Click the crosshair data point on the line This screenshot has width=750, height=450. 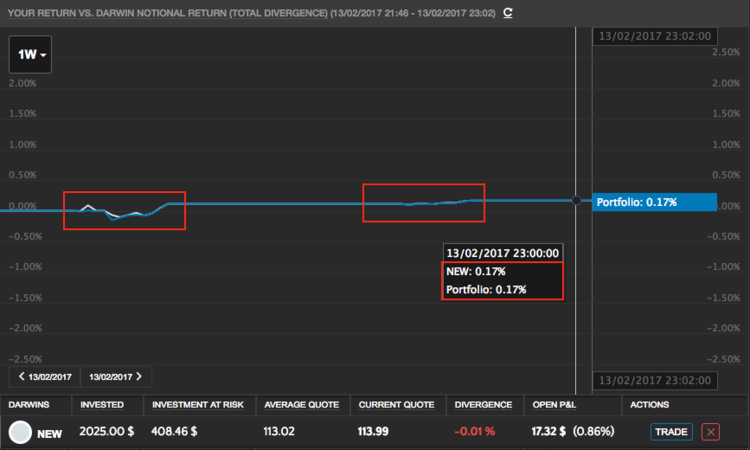pos(576,201)
